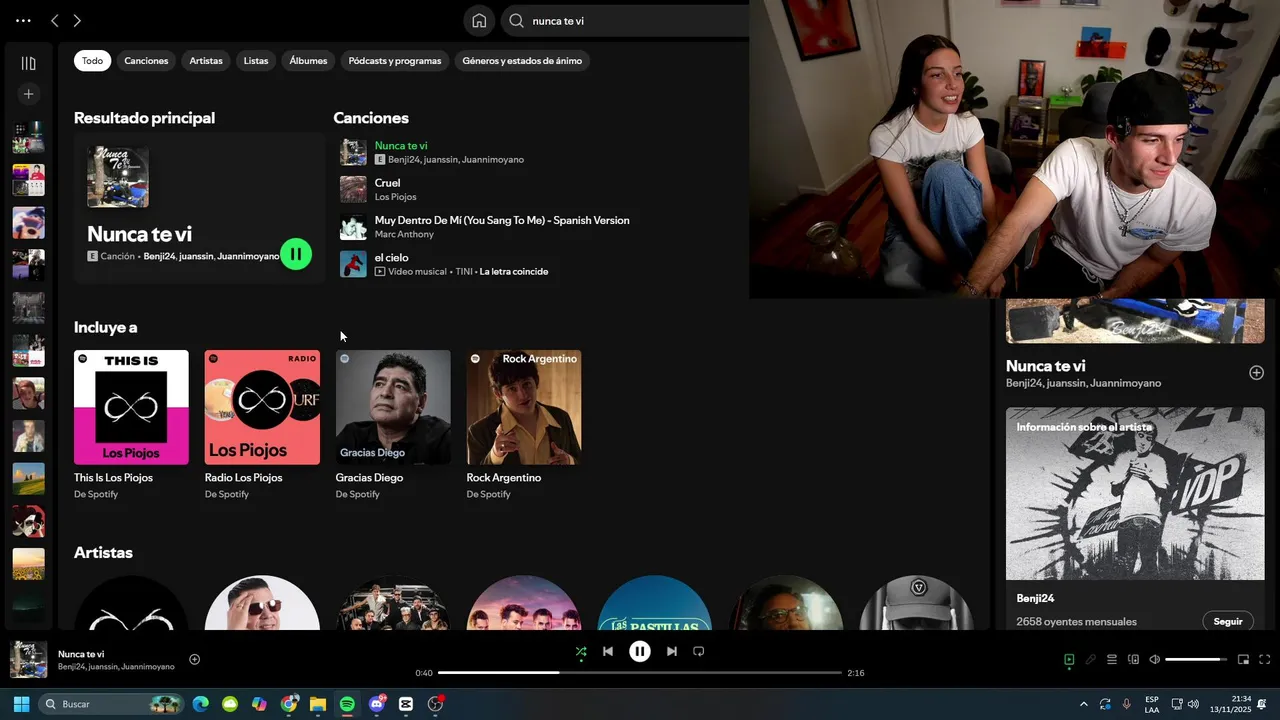Go back with the left arrow
The image size is (1280, 720).
55,20
